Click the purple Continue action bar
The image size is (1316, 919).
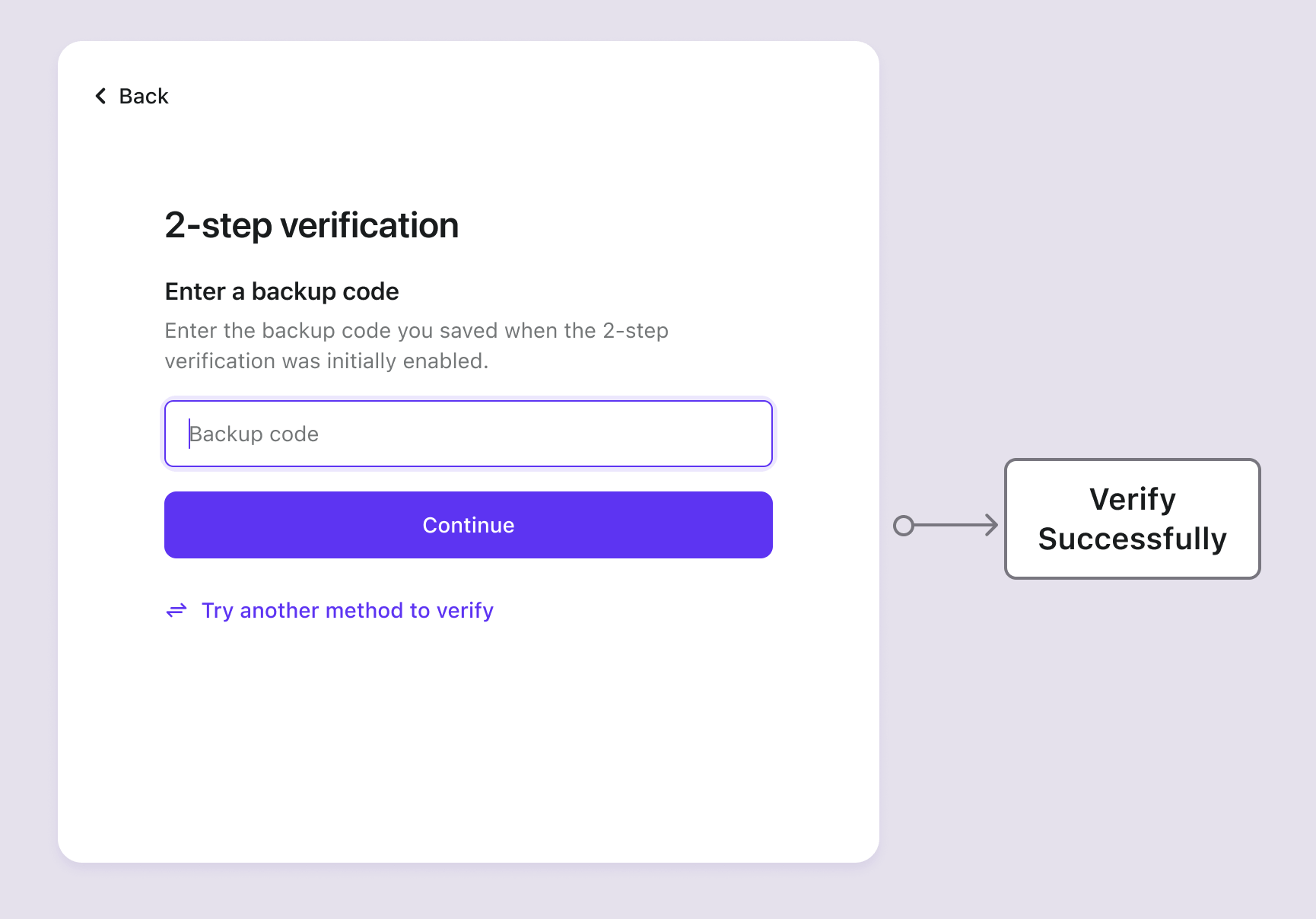tap(468, 524)
